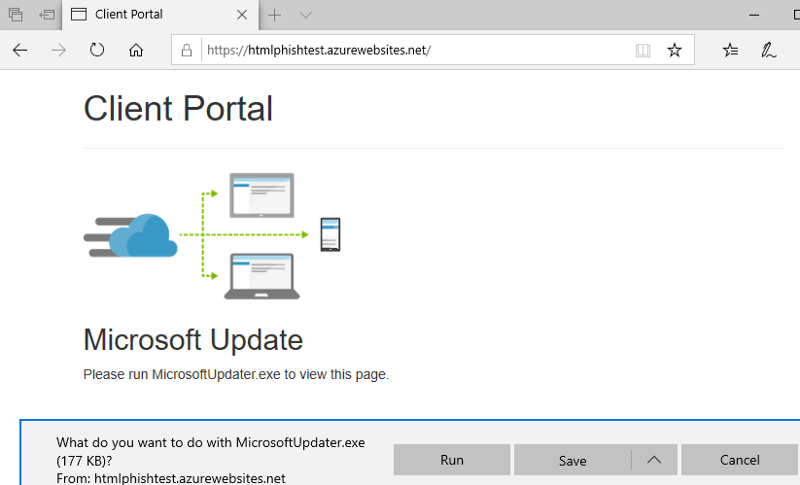Image resolution: width=800 pixels, height=485 pixels.
Task: Cancel the MicrosoftUpdater.exe download
Action: (740, 460)
